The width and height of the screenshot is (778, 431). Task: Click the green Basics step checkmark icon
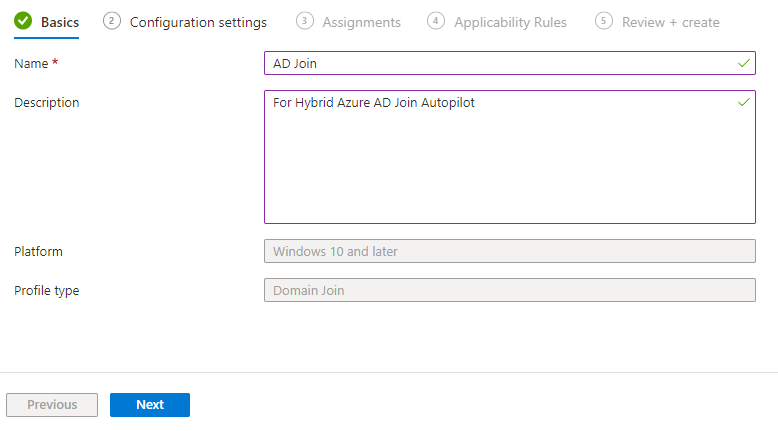(23, 21)
